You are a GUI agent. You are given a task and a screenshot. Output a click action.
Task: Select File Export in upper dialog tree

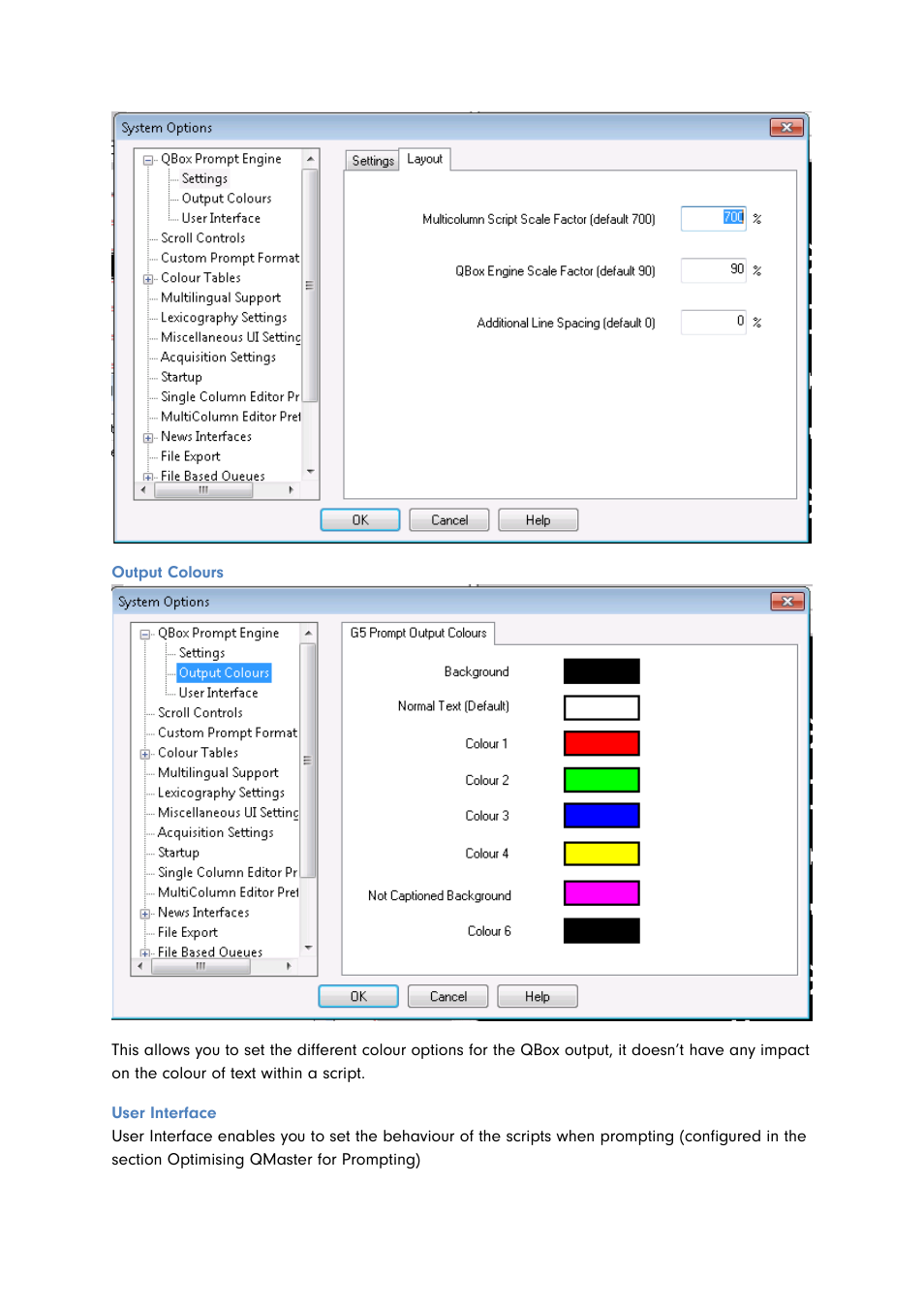[190, 456]
